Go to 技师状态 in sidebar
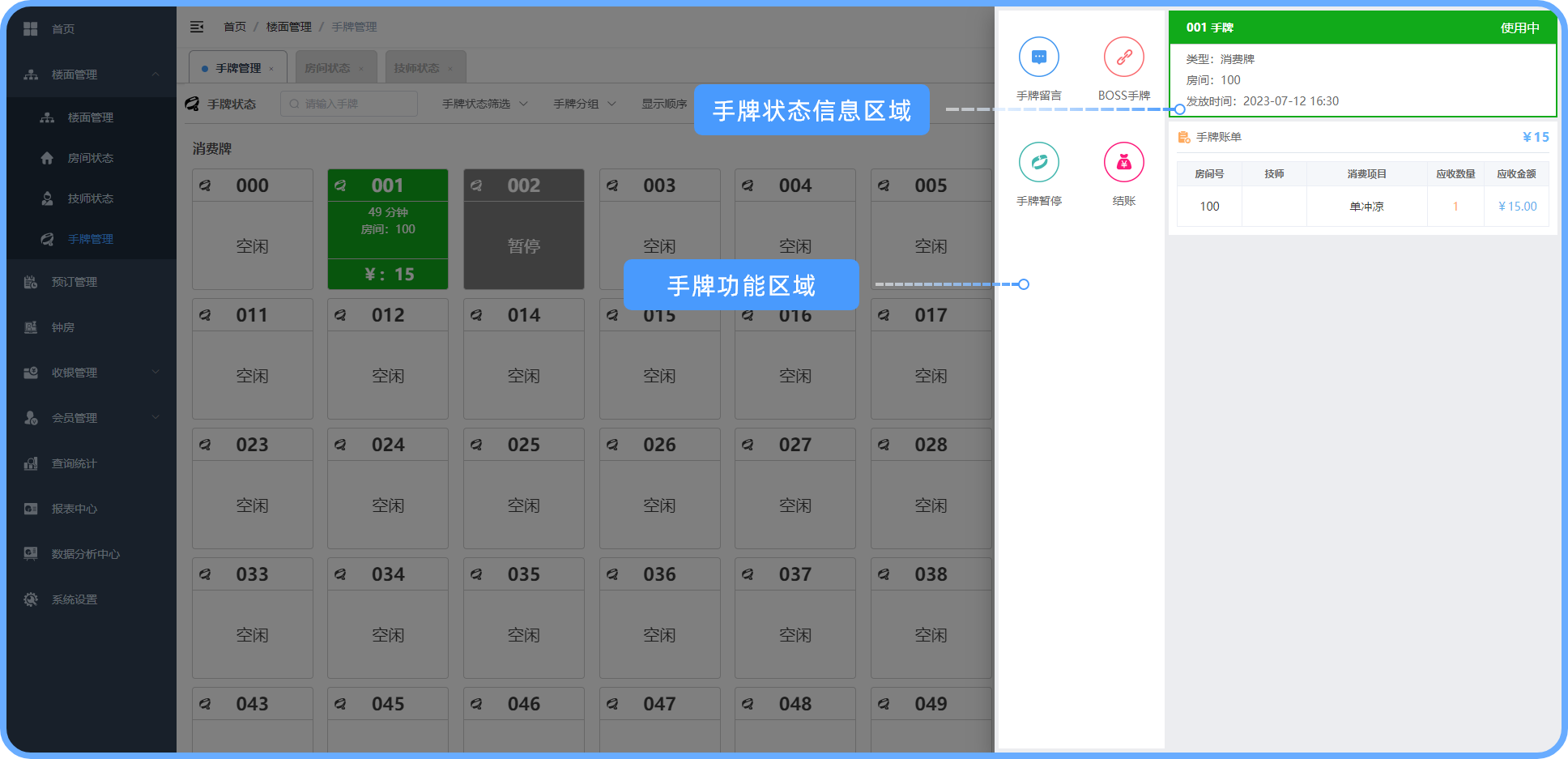1568x759 pixels. click(92, 198)
